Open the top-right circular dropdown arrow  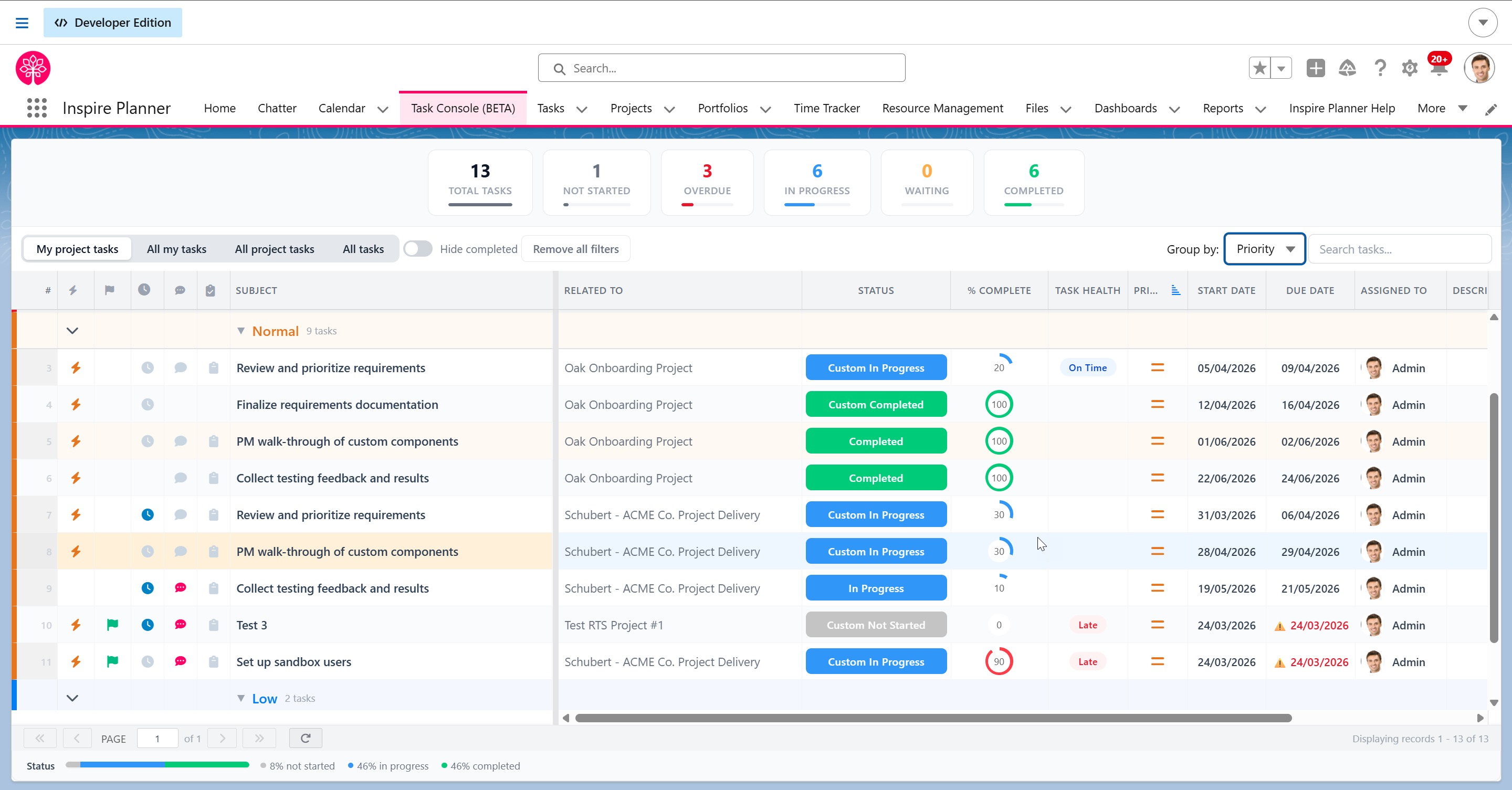click(x=1483, y=22)
